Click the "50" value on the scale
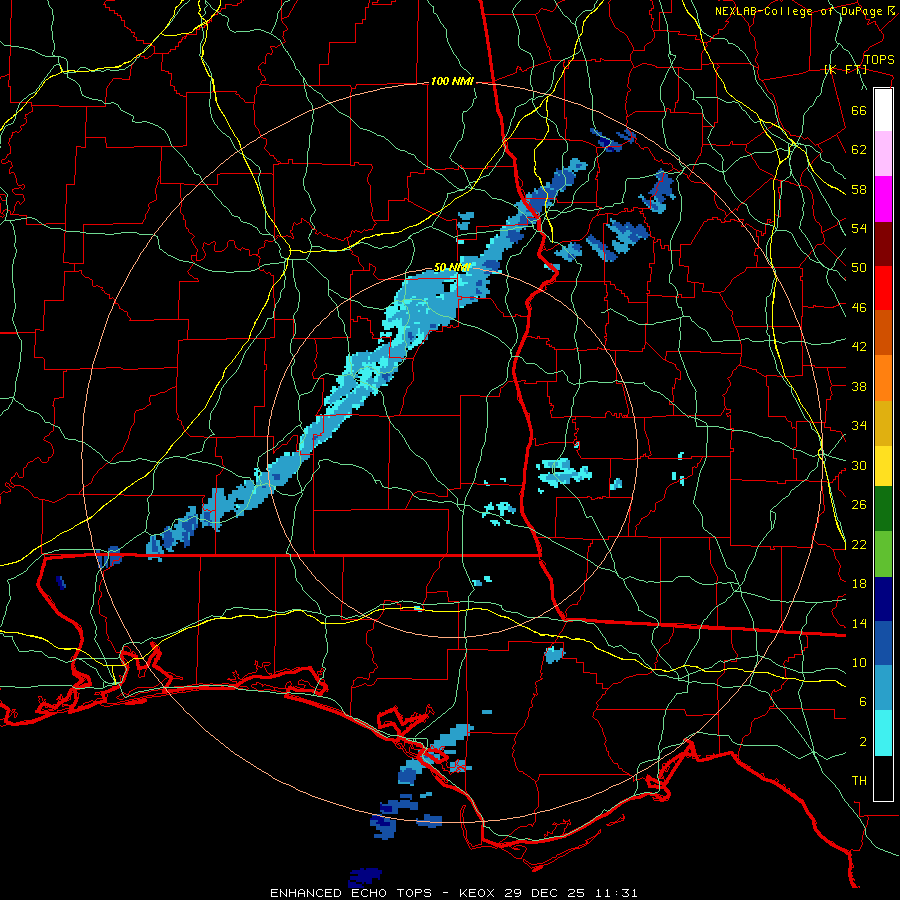The image size is (900, 900). 859,268
